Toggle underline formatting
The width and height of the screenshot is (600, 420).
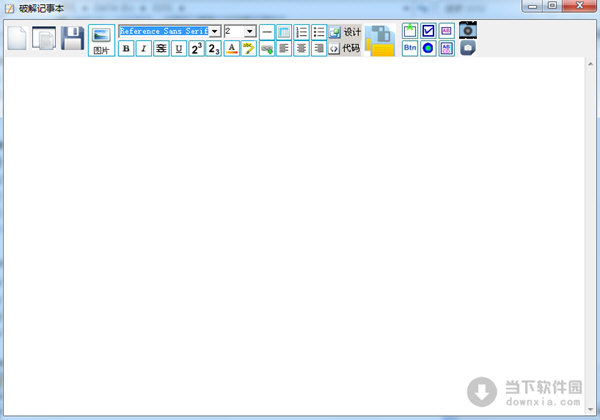coord(178,48)
